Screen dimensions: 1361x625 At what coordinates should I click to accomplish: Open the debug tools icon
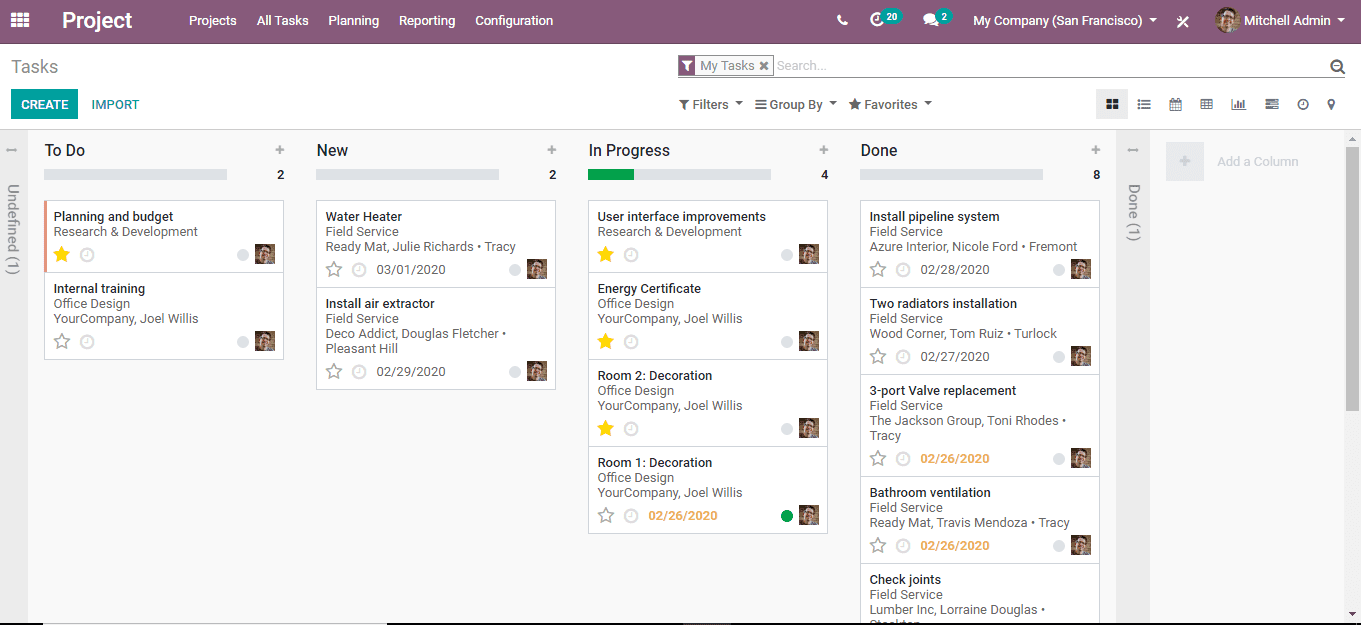(1183, 21)
